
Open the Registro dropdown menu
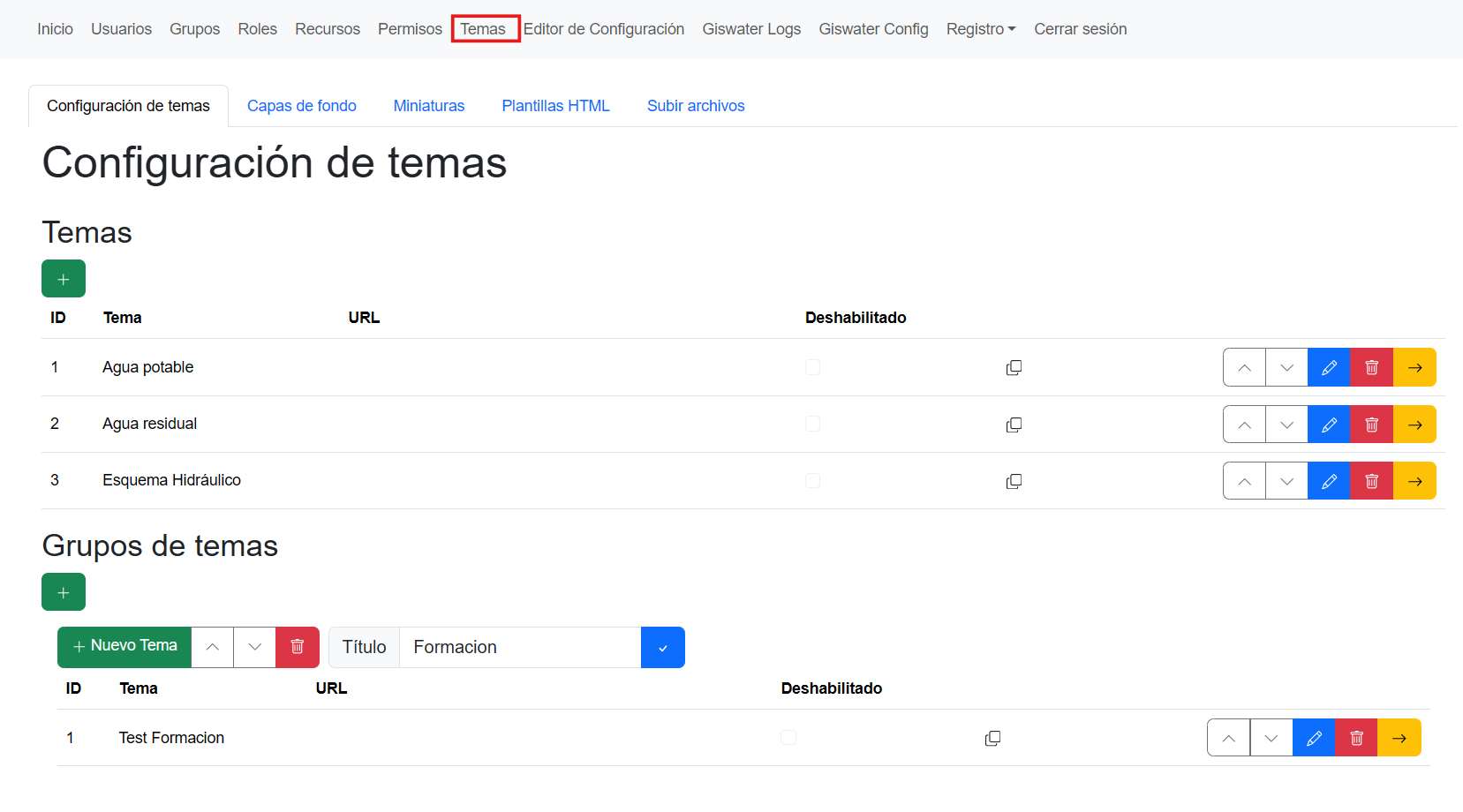click(x=980, y=28)
